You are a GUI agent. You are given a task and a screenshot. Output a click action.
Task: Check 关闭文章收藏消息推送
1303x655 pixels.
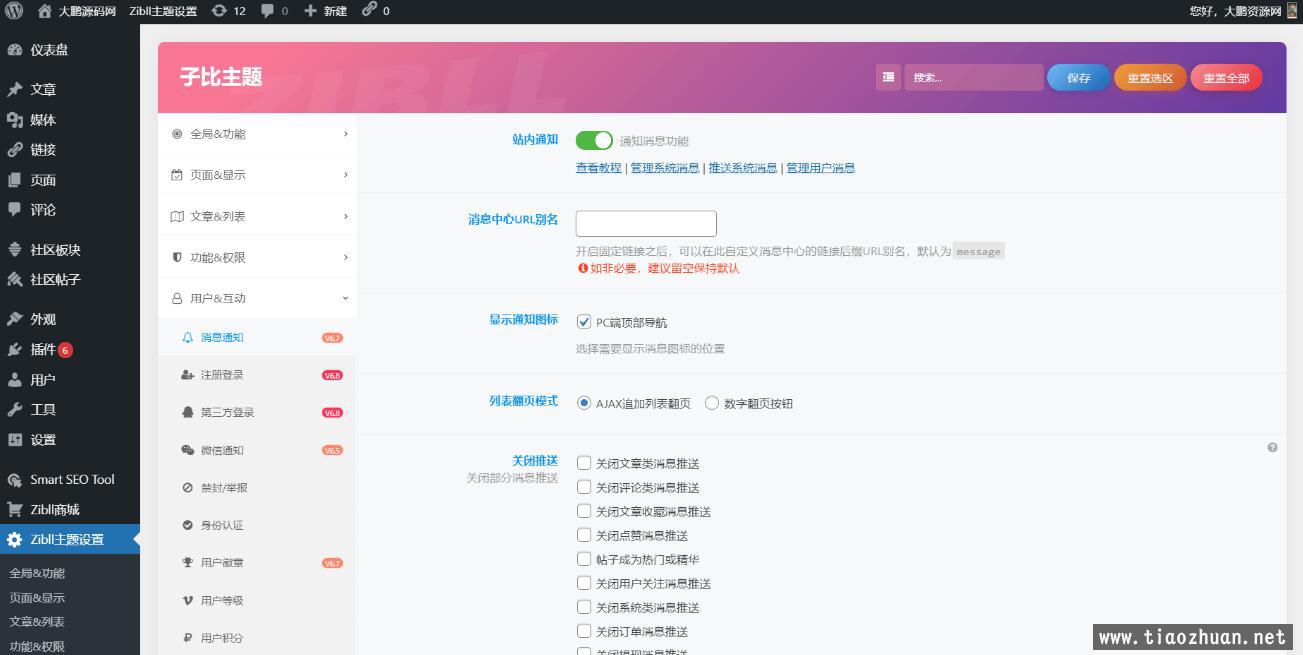pyautogui.click(x=584, y=511)
